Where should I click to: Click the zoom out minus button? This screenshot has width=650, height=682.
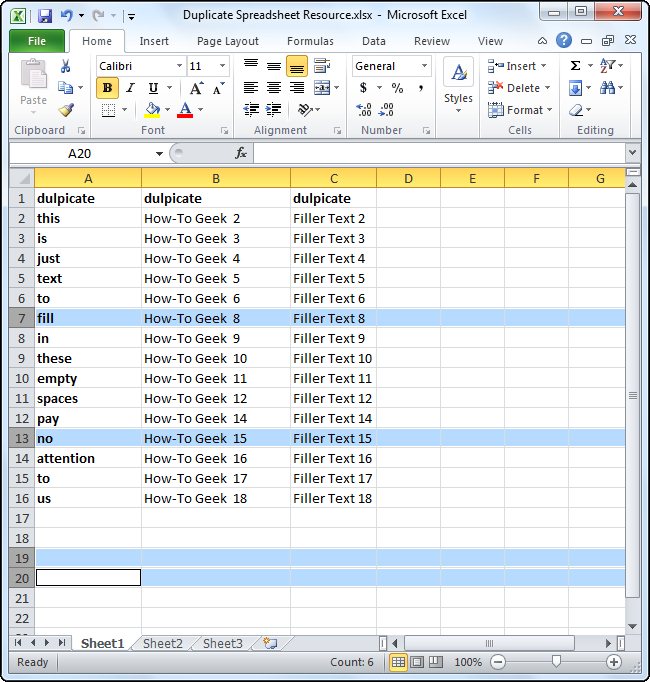[498, 662]
